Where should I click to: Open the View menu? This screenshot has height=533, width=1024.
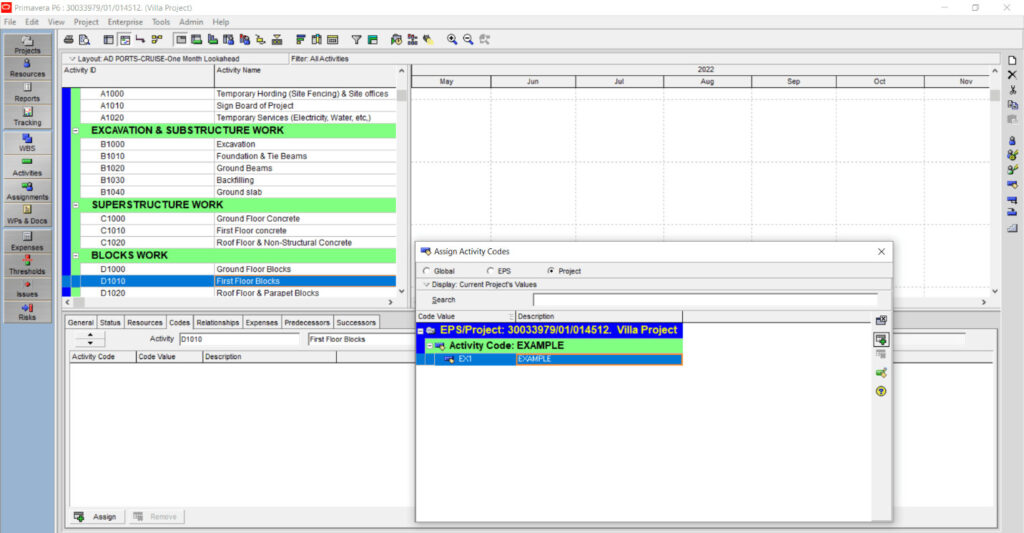click(x=56, y=22)
